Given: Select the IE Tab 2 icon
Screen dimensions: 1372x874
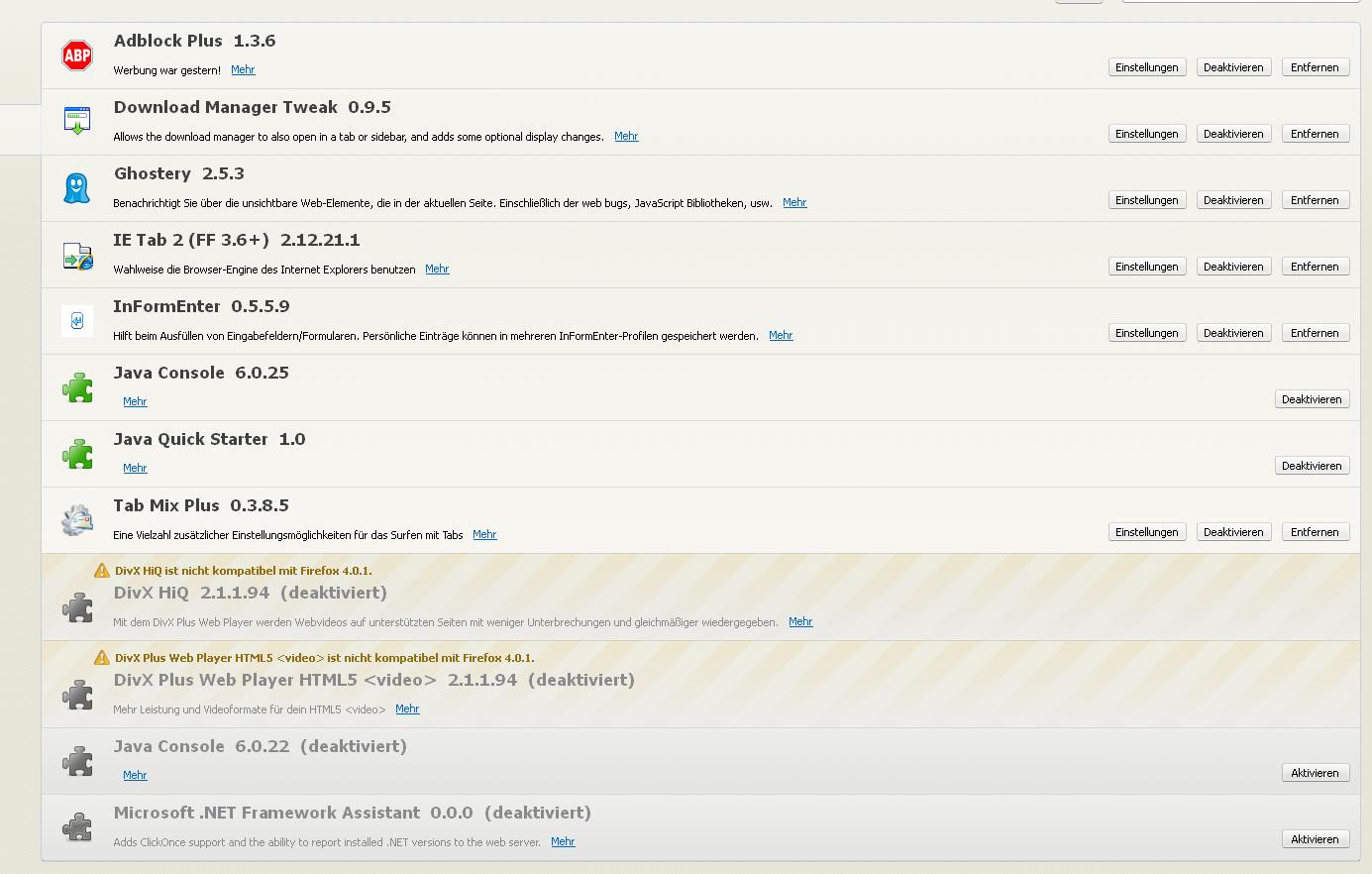Looking at the screenshot, I should coord(77,256).
